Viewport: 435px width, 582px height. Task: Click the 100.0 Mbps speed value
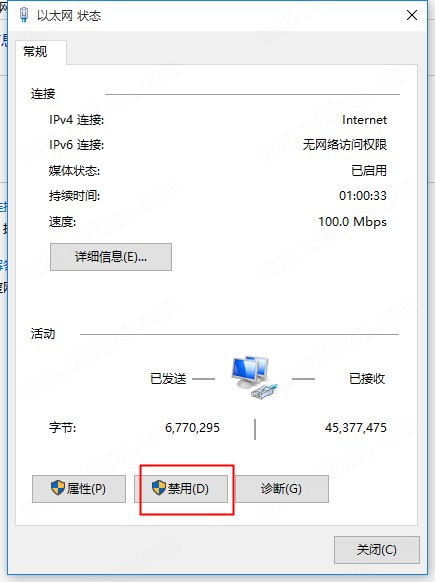pyautogui.click(x=353, y=222)
